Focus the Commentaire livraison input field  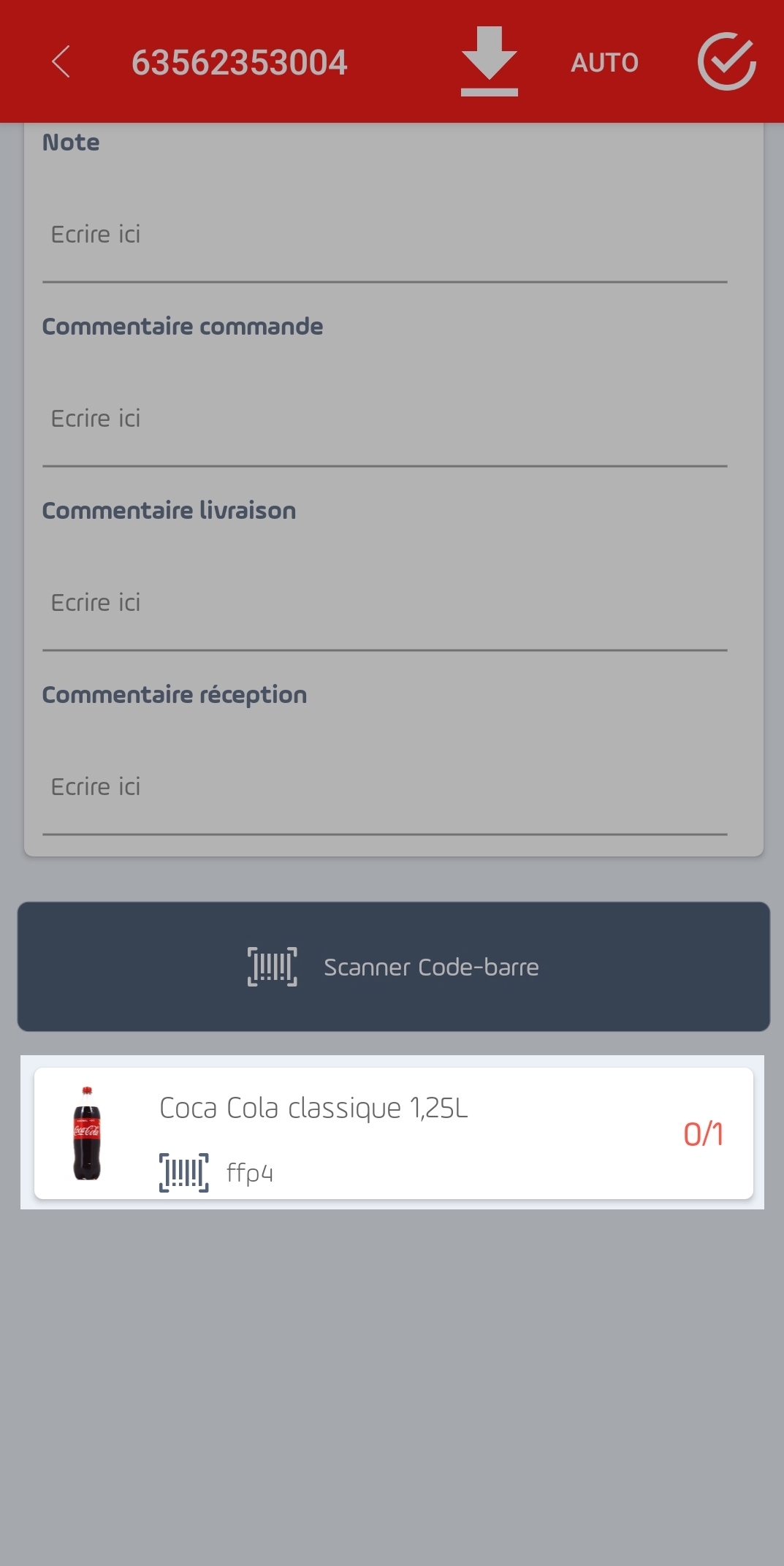tap(385, 603)
